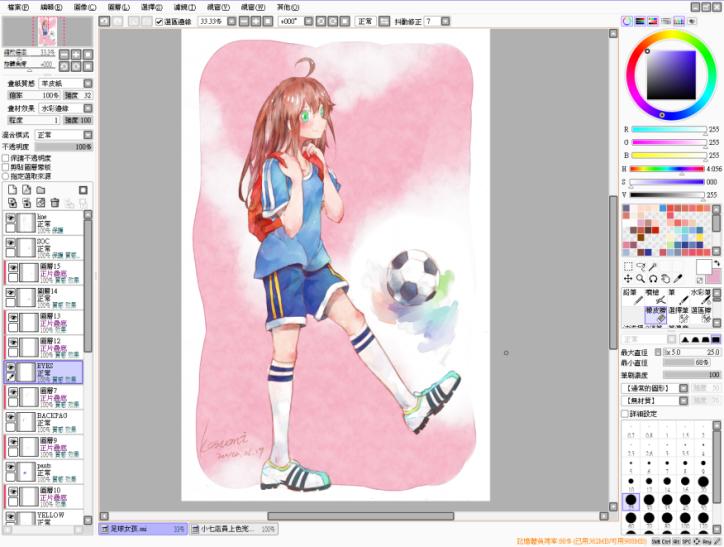Viewport: 724px width, 547px height.
Task: Enable clipping group (剪貼圖層蒙板) checkbox
Action: [6, 167]
